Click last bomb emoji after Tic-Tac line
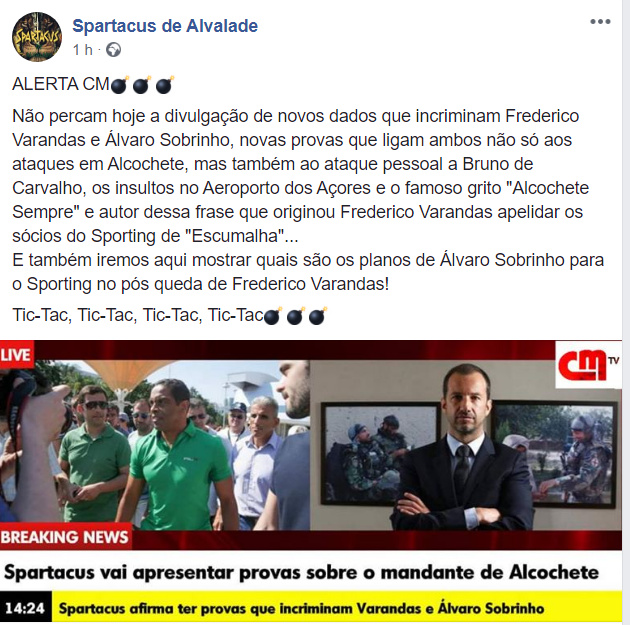 point(317,316)
